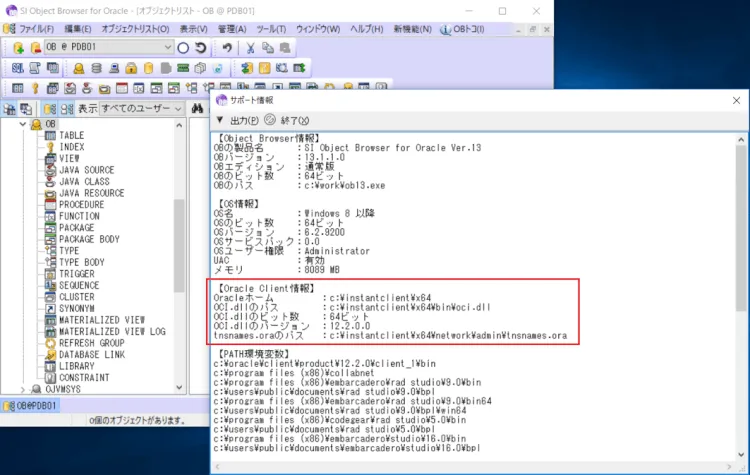The height and width of the screenshot is (475, 750).
Task: Select DATABASE LINK tree item
Action: click(92, 354)
